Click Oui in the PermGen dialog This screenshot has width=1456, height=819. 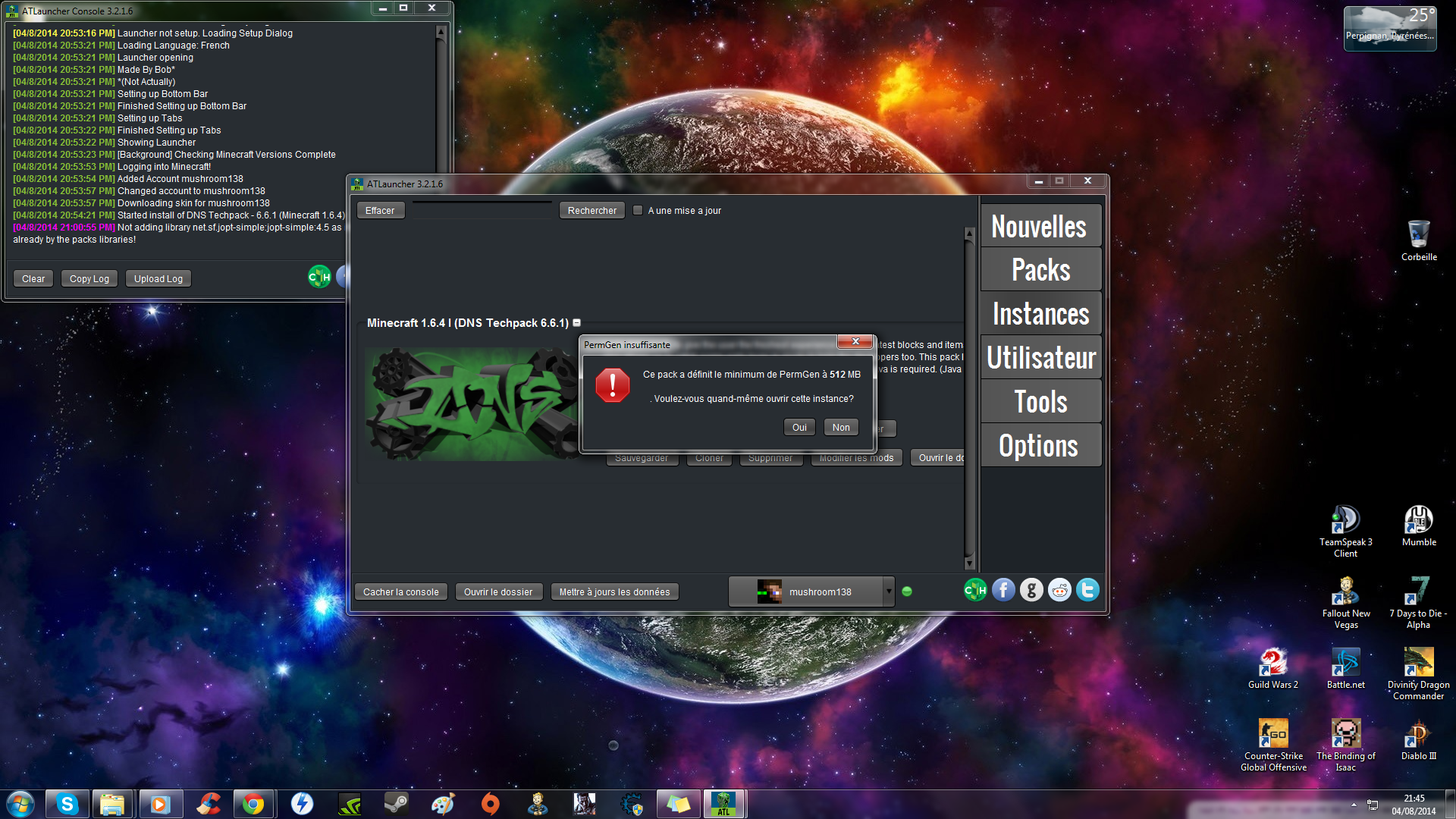click(799, 428)
